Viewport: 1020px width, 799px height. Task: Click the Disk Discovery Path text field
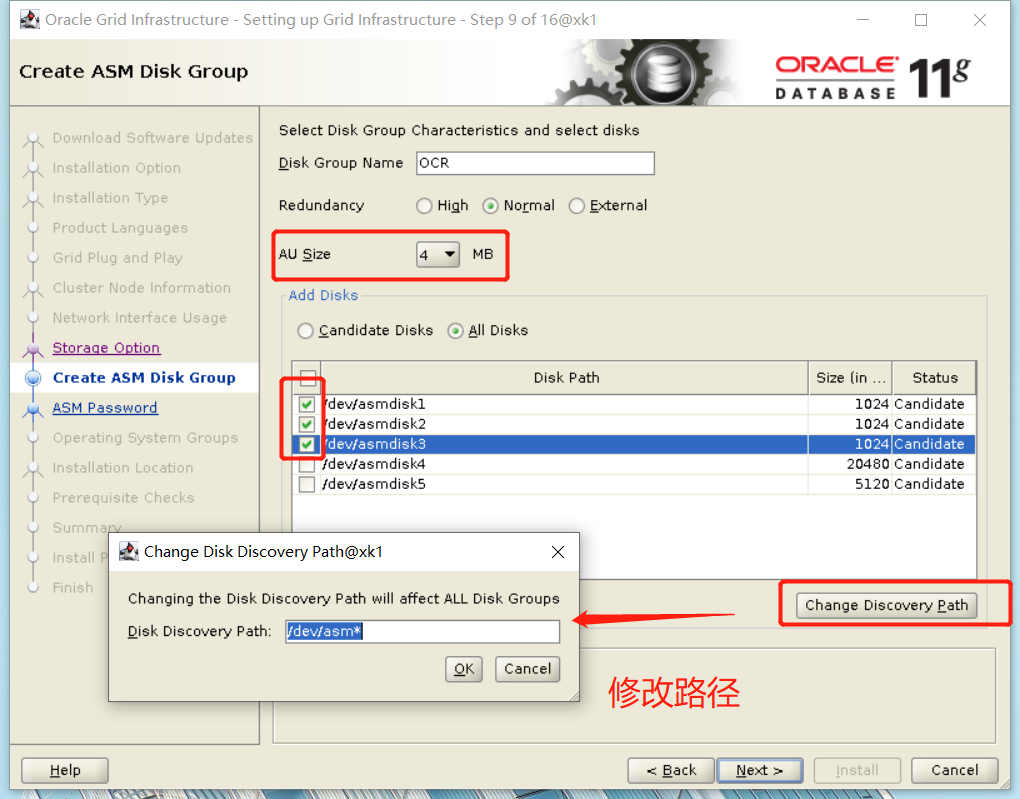tap(422, 631)
